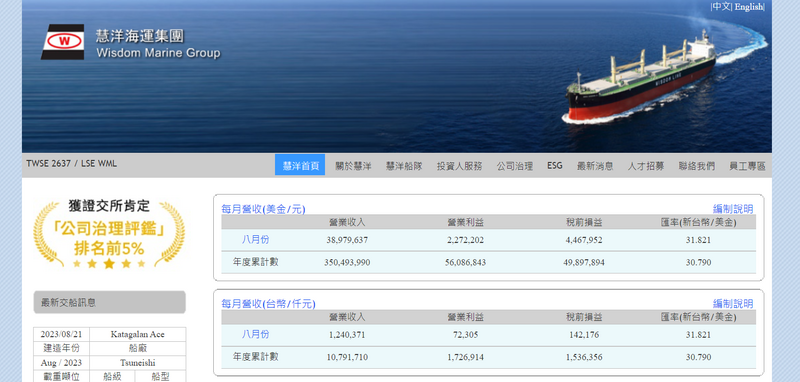Select the TWD revenue 1,240,371
Image resolution: width=800 pixels, height=382 pixels.
347,335
